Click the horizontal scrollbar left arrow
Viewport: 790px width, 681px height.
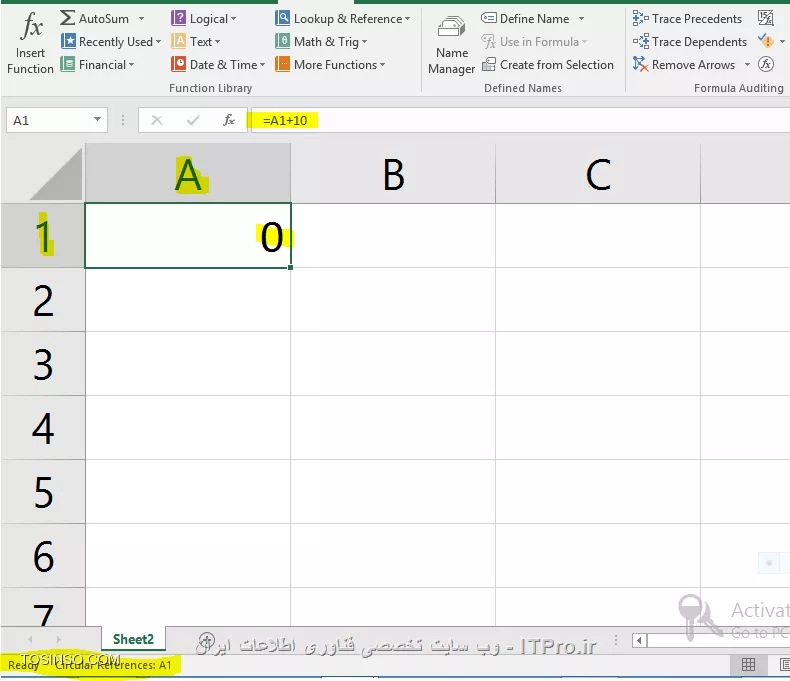pos(639,641)
